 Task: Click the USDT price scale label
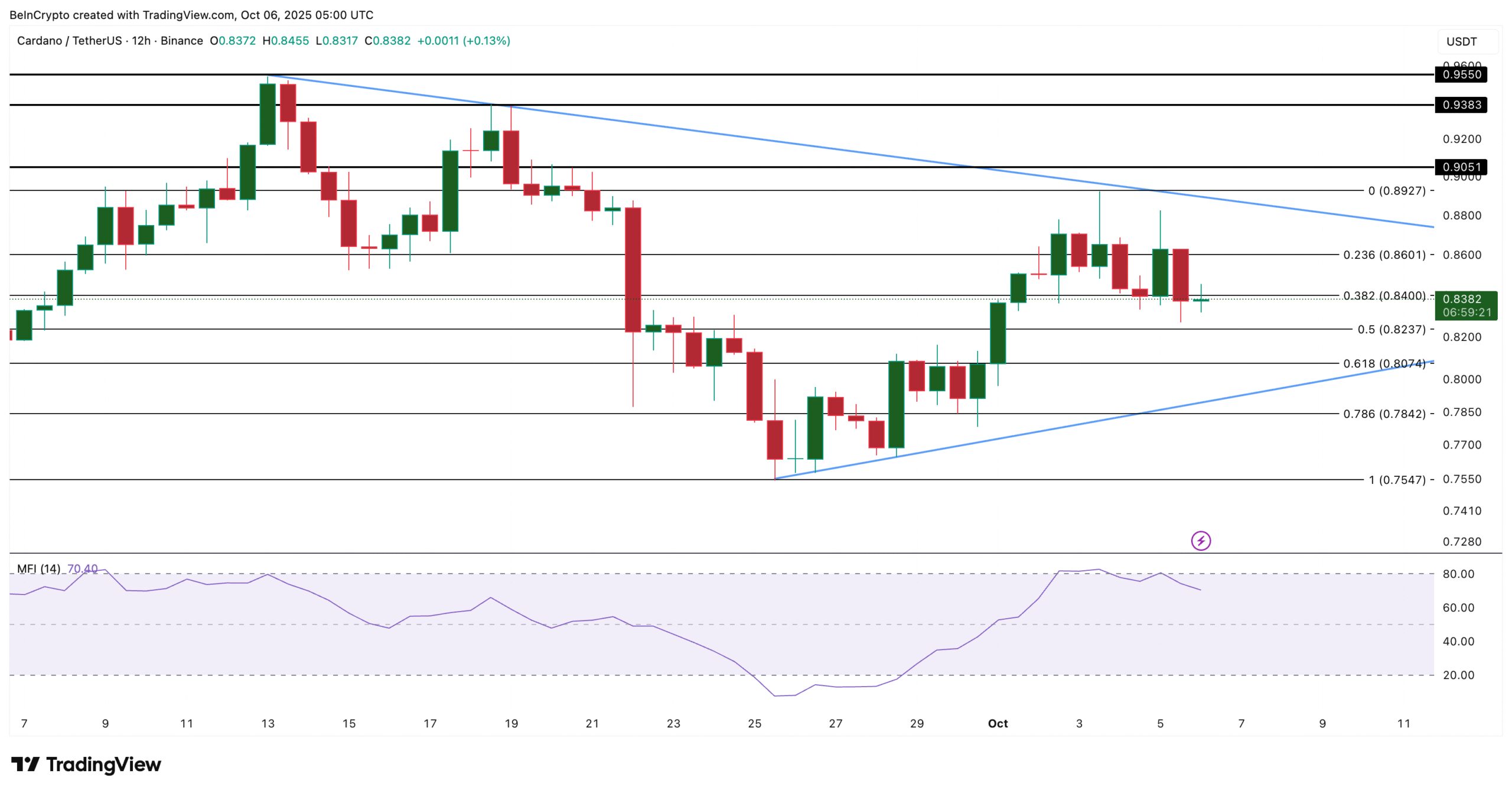click(x=1462, y=41)
